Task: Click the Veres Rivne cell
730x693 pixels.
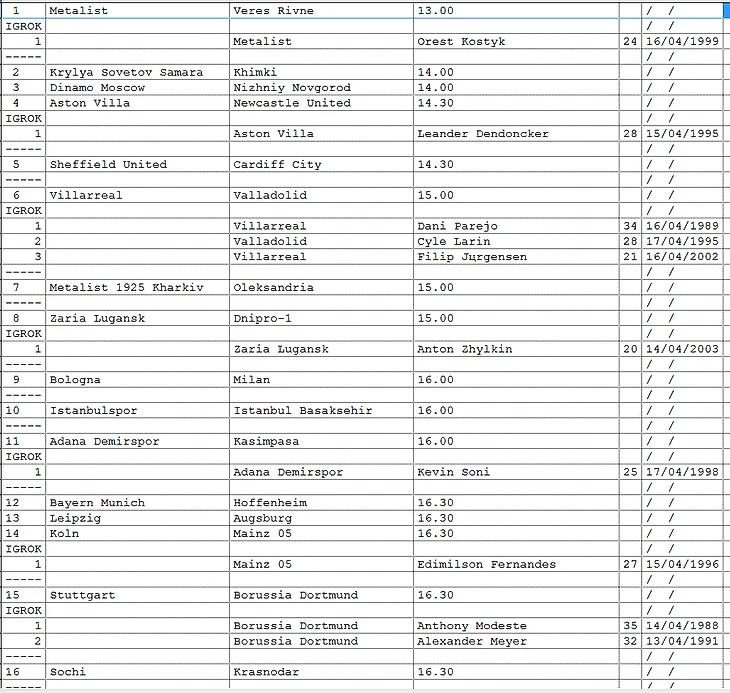Action: point(321,11)
